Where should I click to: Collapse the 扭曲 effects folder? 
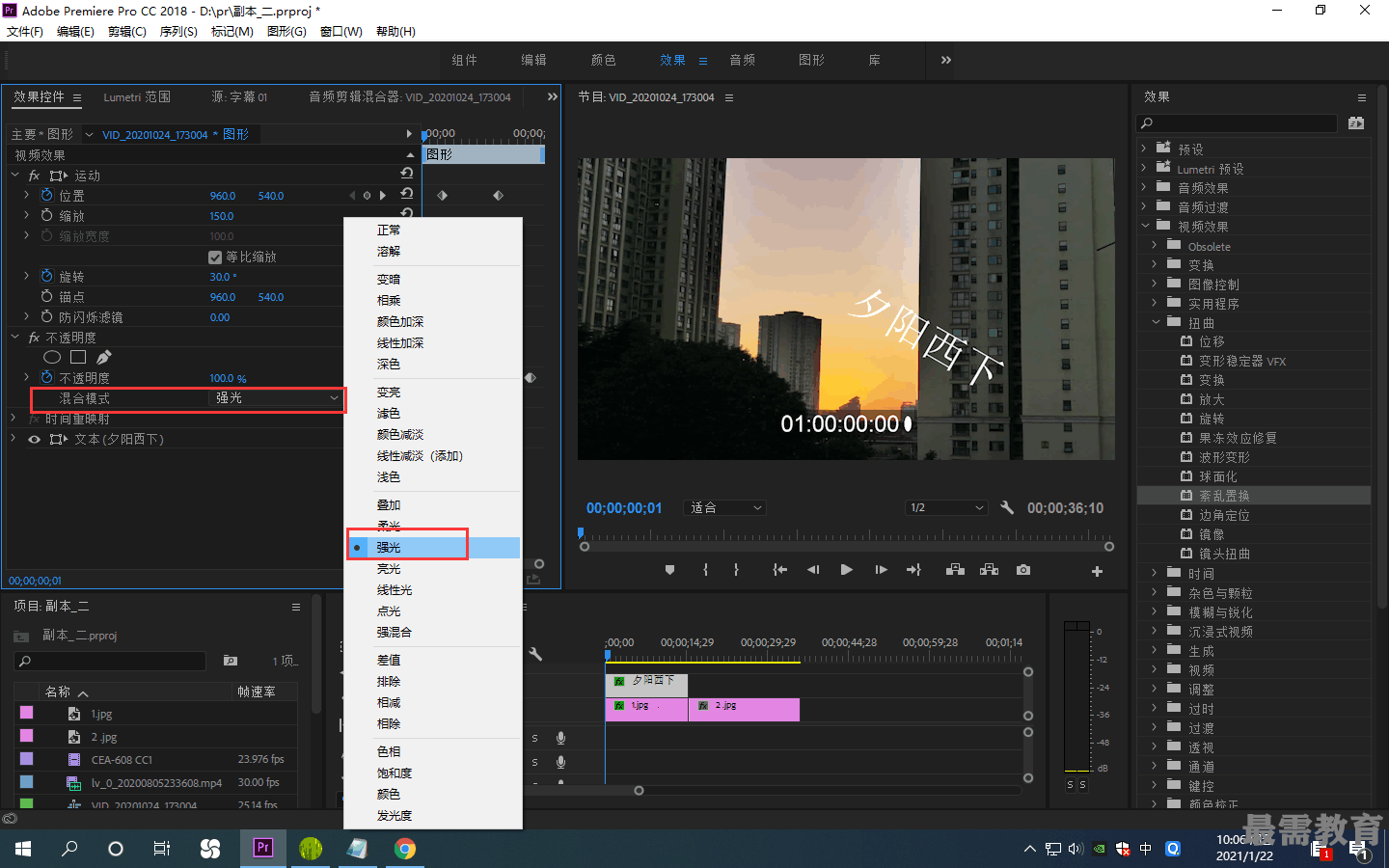pyautogui.click(x=1156, y=322)
